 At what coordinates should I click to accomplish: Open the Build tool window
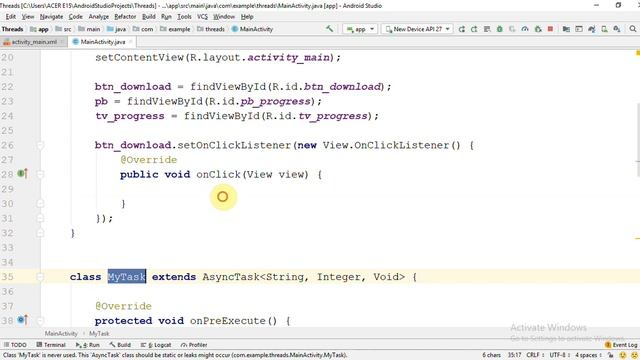[x=120, y=345]
